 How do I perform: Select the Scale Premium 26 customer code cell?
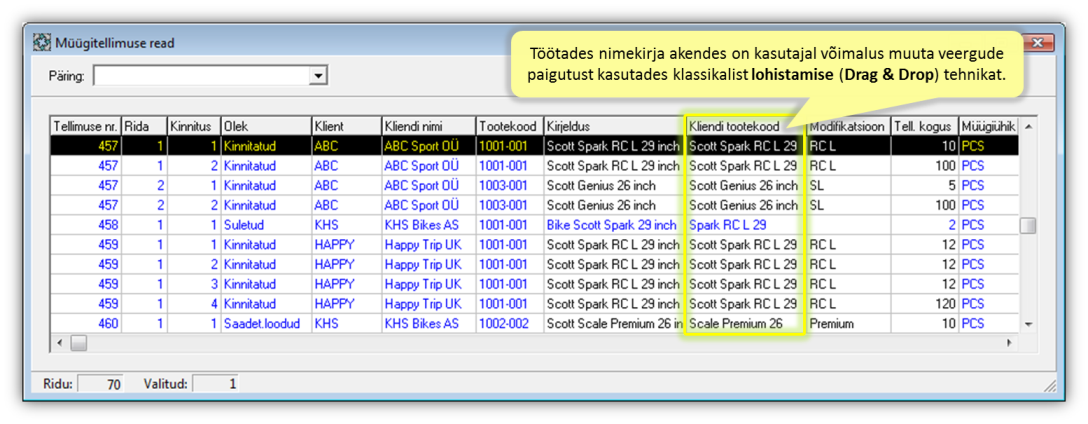[x=745, y=323]
